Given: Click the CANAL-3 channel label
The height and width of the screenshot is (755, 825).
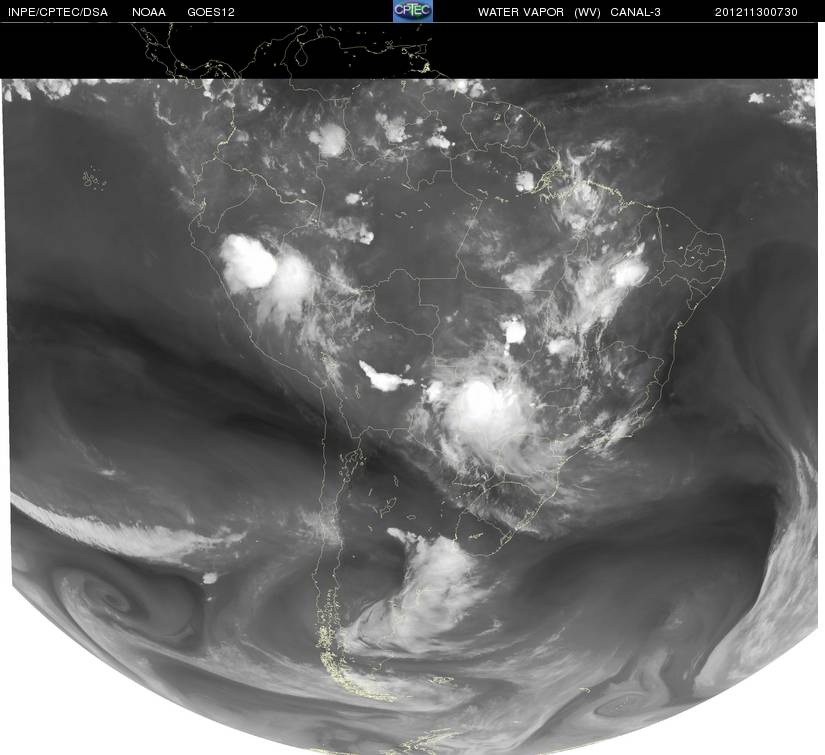Looking at the screenshot, I should click(x=636, y=12).
